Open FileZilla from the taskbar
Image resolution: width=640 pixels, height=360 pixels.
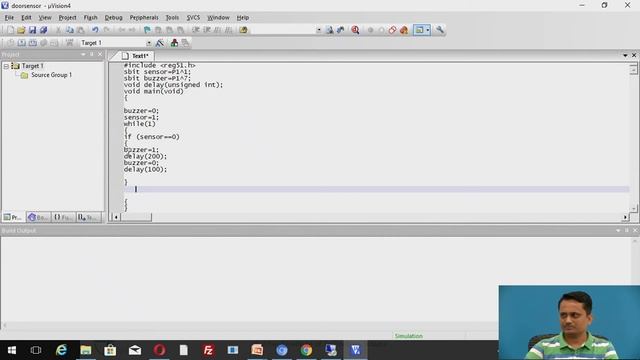[208, 350]
